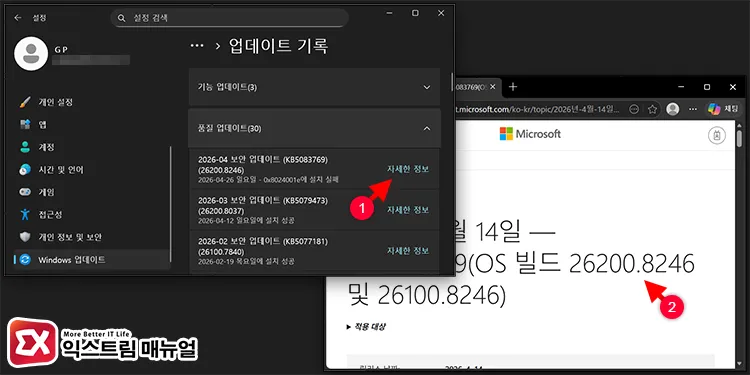
Task: Click the search magnifier icon in Settings
Action: tap(122, 18)
